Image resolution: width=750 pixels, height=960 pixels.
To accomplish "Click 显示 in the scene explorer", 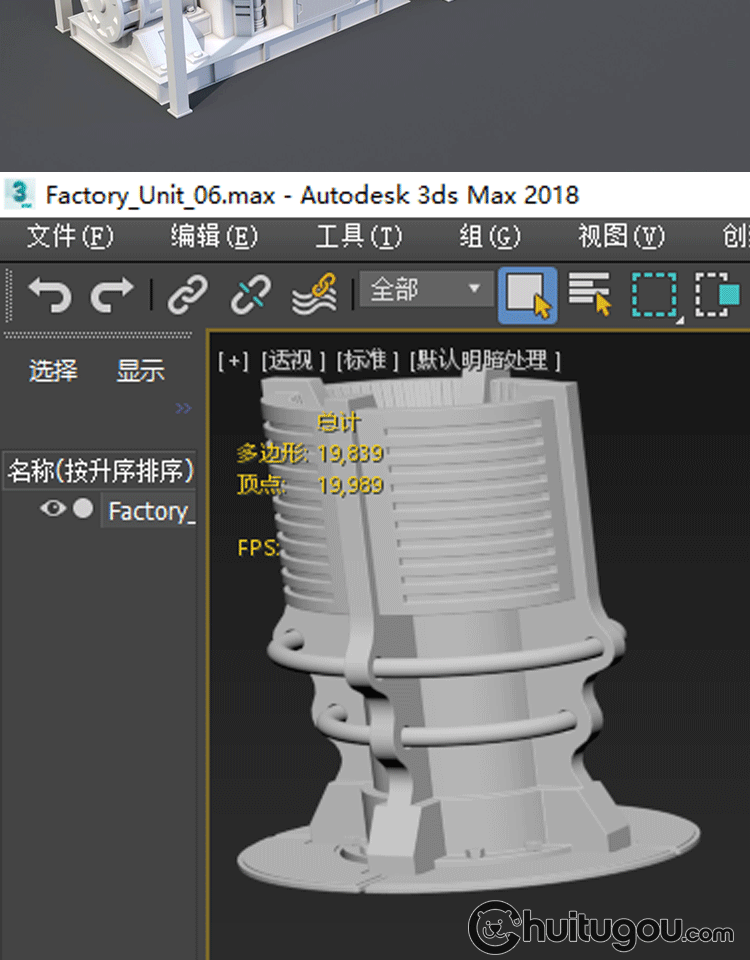I will click(140, 371).
